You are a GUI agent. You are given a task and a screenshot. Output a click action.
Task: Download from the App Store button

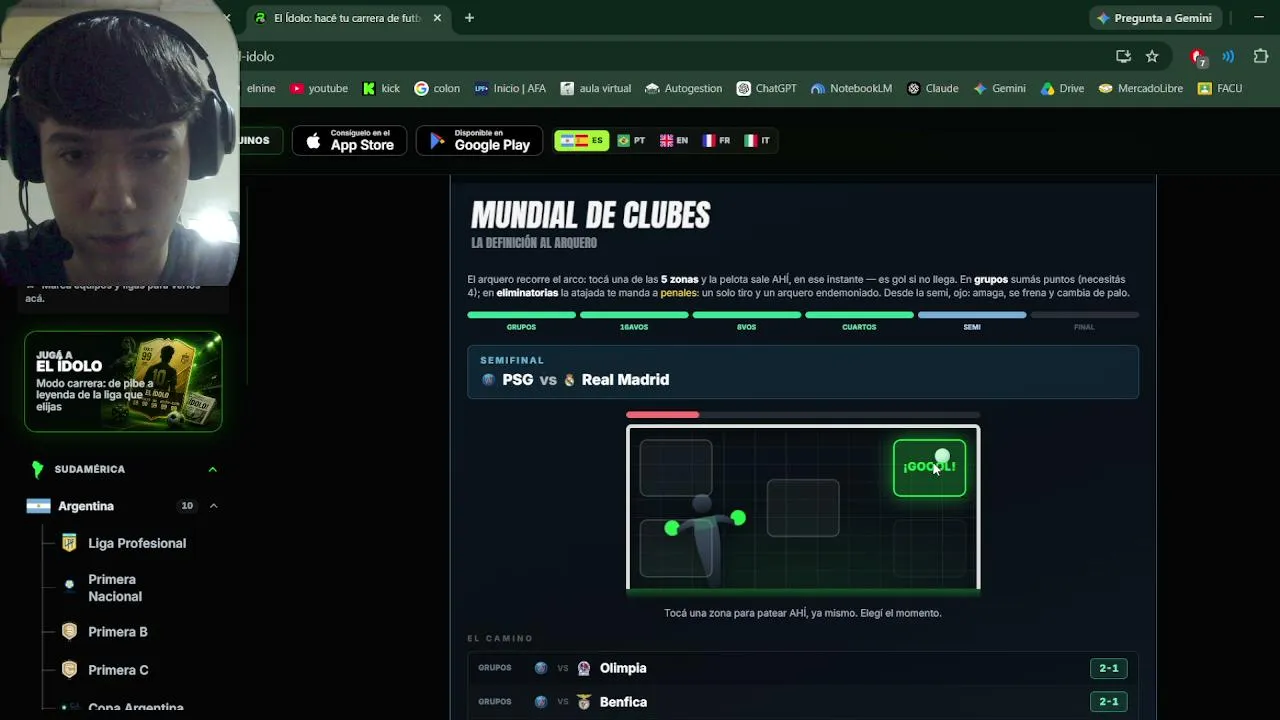(350, 141)
